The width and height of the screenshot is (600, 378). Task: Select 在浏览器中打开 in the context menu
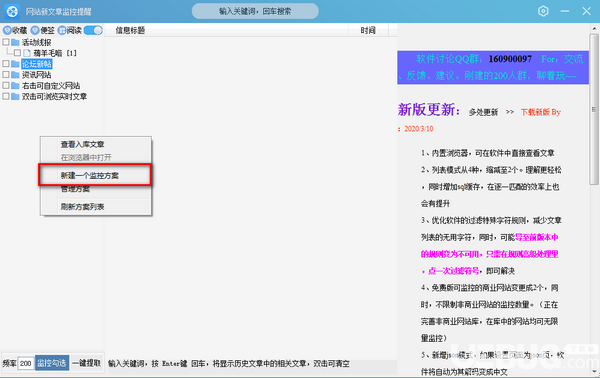pyautogui.click(x=96, y=157)
